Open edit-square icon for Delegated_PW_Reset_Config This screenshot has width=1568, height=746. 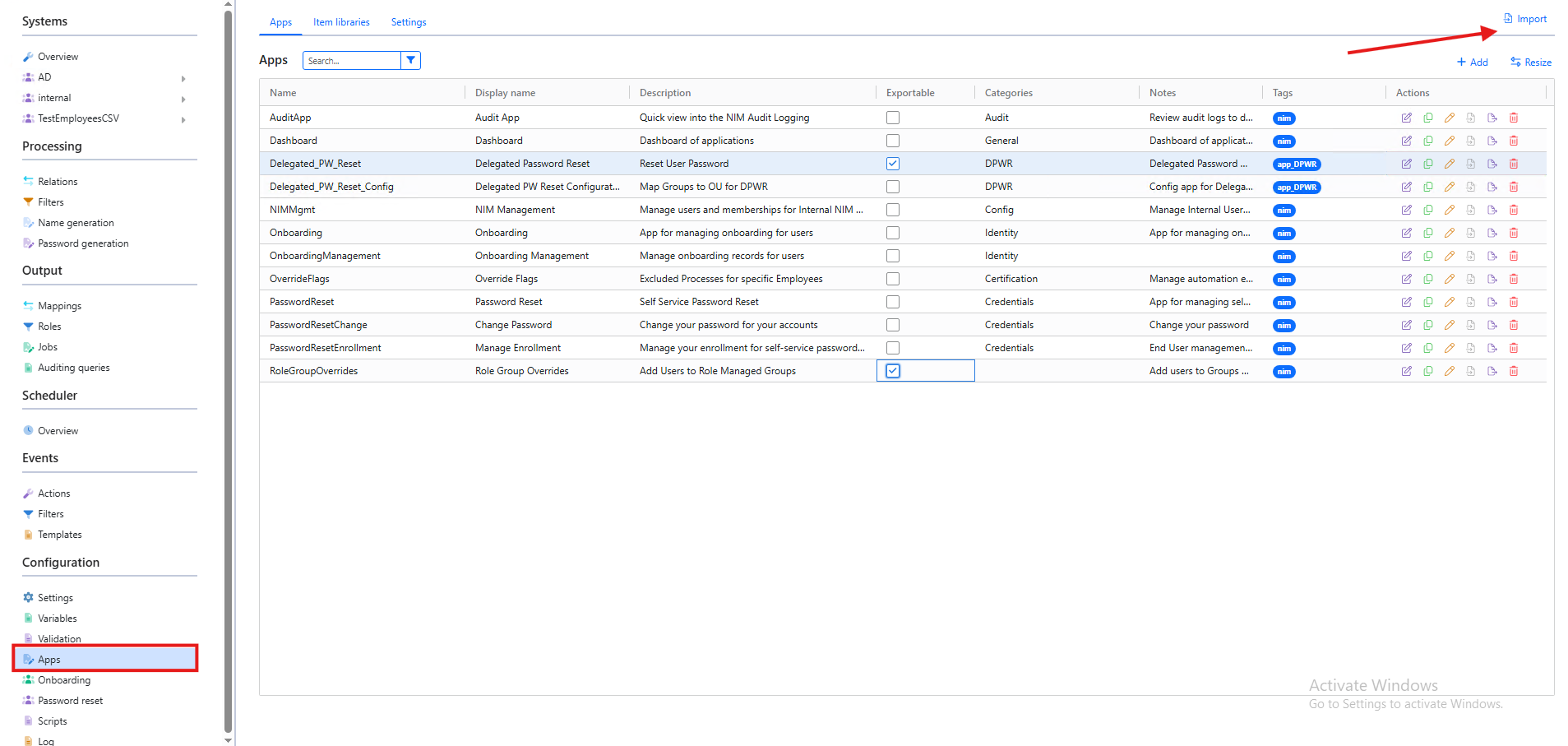[1406, 187]
